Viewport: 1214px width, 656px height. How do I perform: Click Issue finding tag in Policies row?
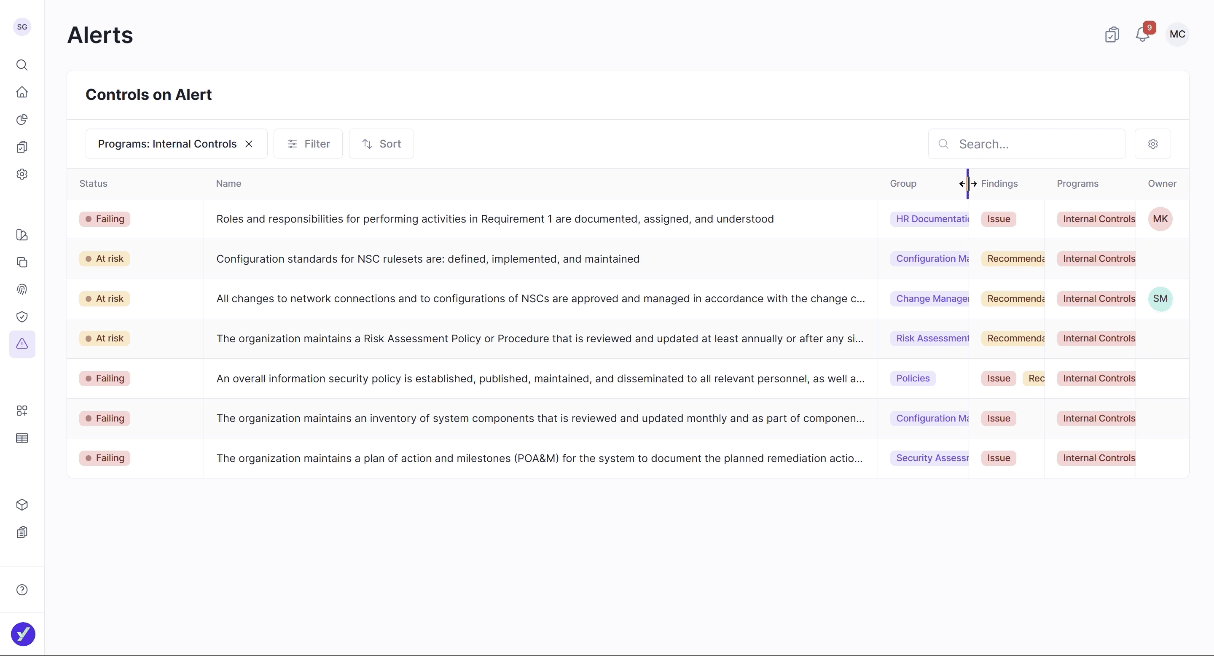[999, 379]
